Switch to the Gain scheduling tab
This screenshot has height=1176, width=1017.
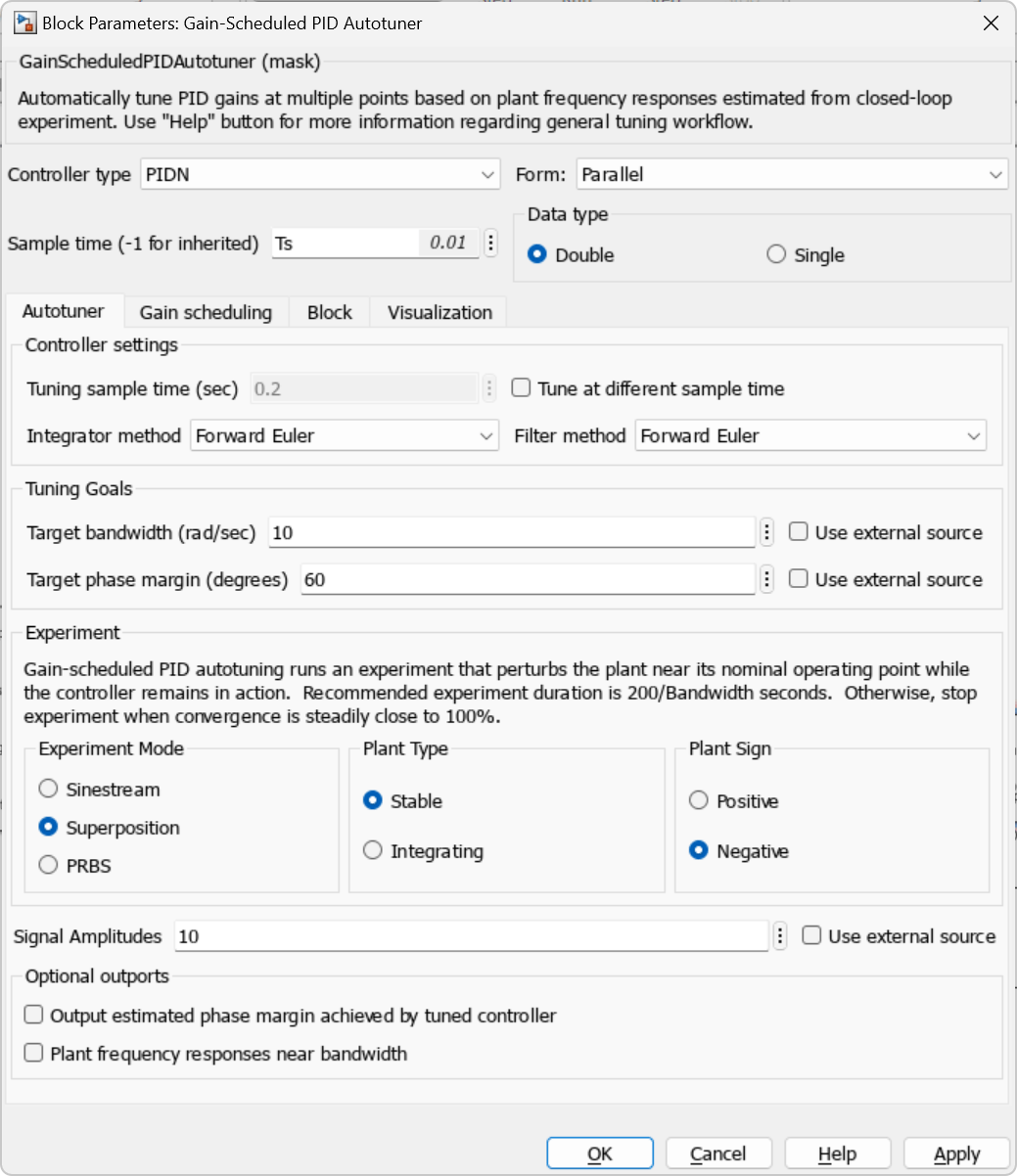point(206,312)
